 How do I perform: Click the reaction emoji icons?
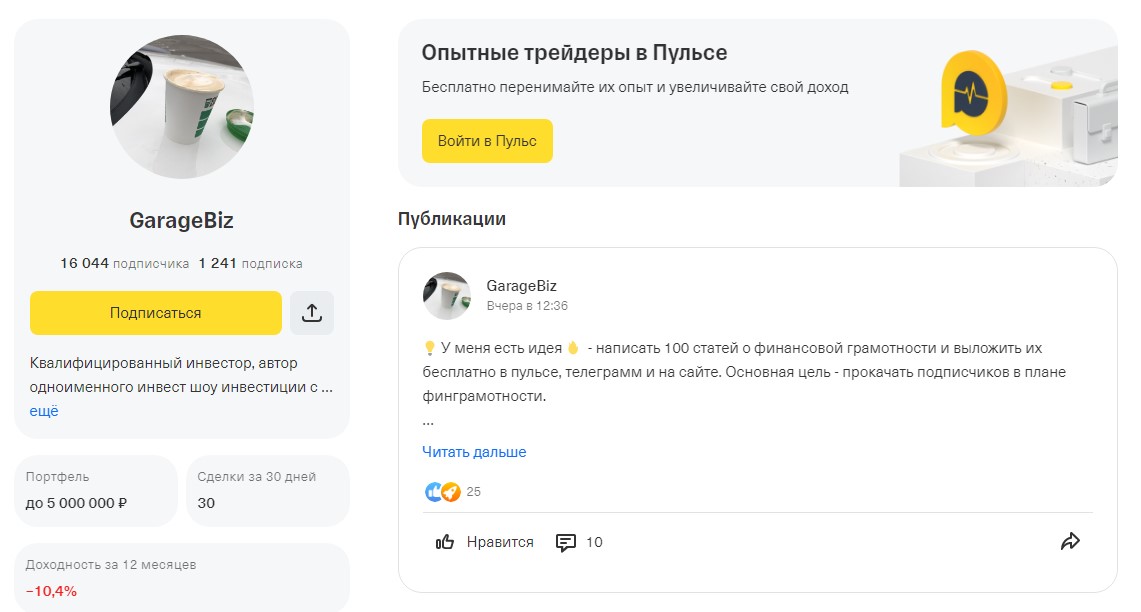[x=442, y=492]
